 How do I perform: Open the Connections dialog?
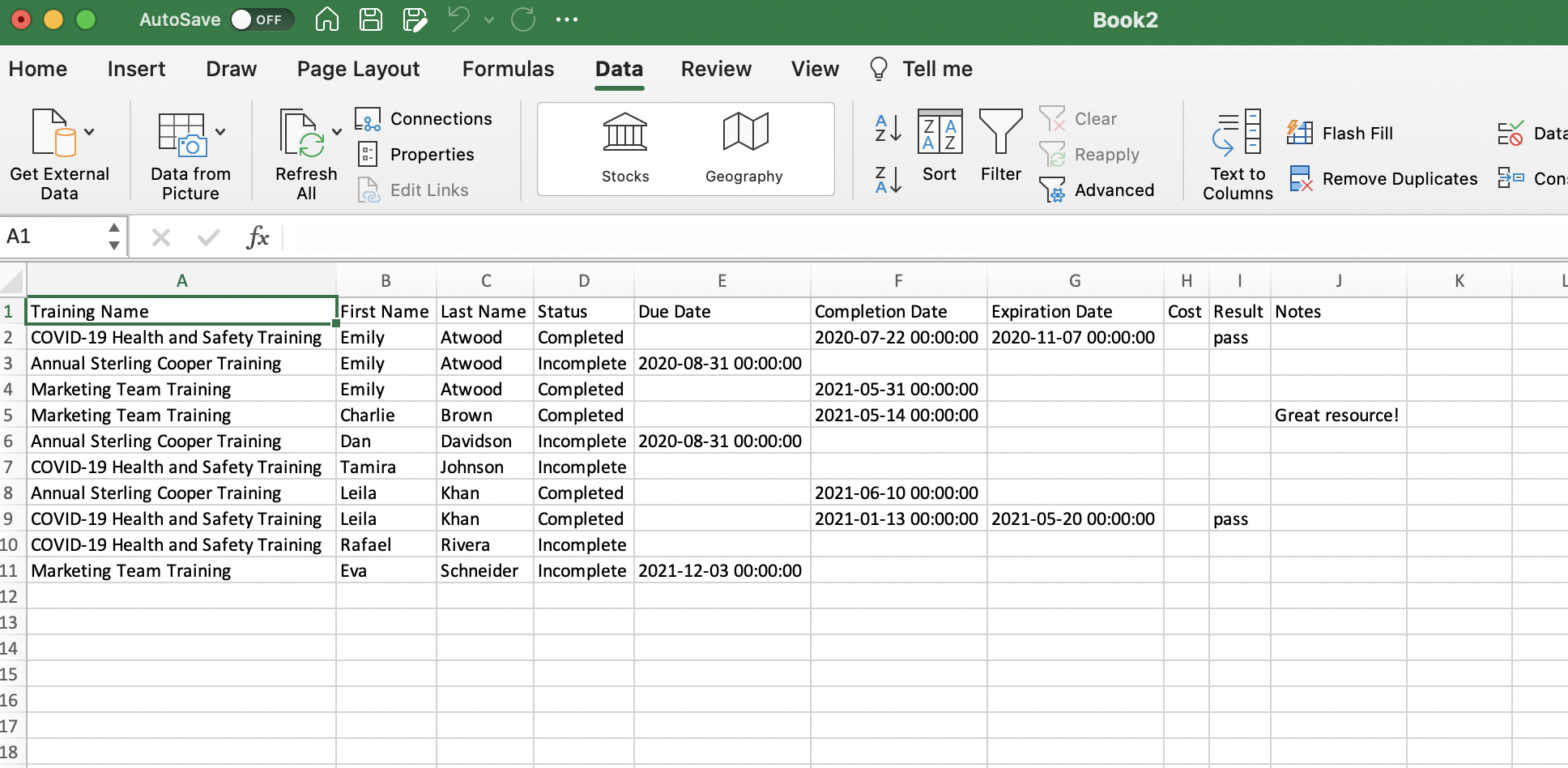pyautogui.click(x=424, y=119)
